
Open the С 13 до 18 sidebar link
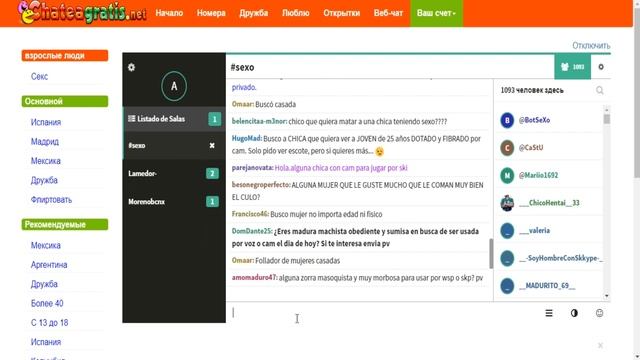49,322
